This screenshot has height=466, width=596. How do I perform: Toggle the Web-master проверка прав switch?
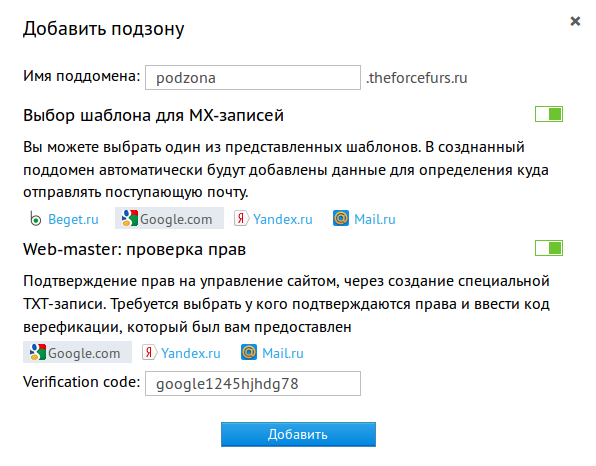coord(548,248)
